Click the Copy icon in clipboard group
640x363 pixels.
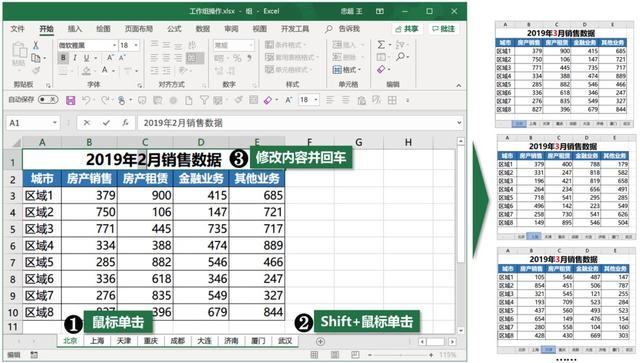pyautogui.click(x=36, y=58)
